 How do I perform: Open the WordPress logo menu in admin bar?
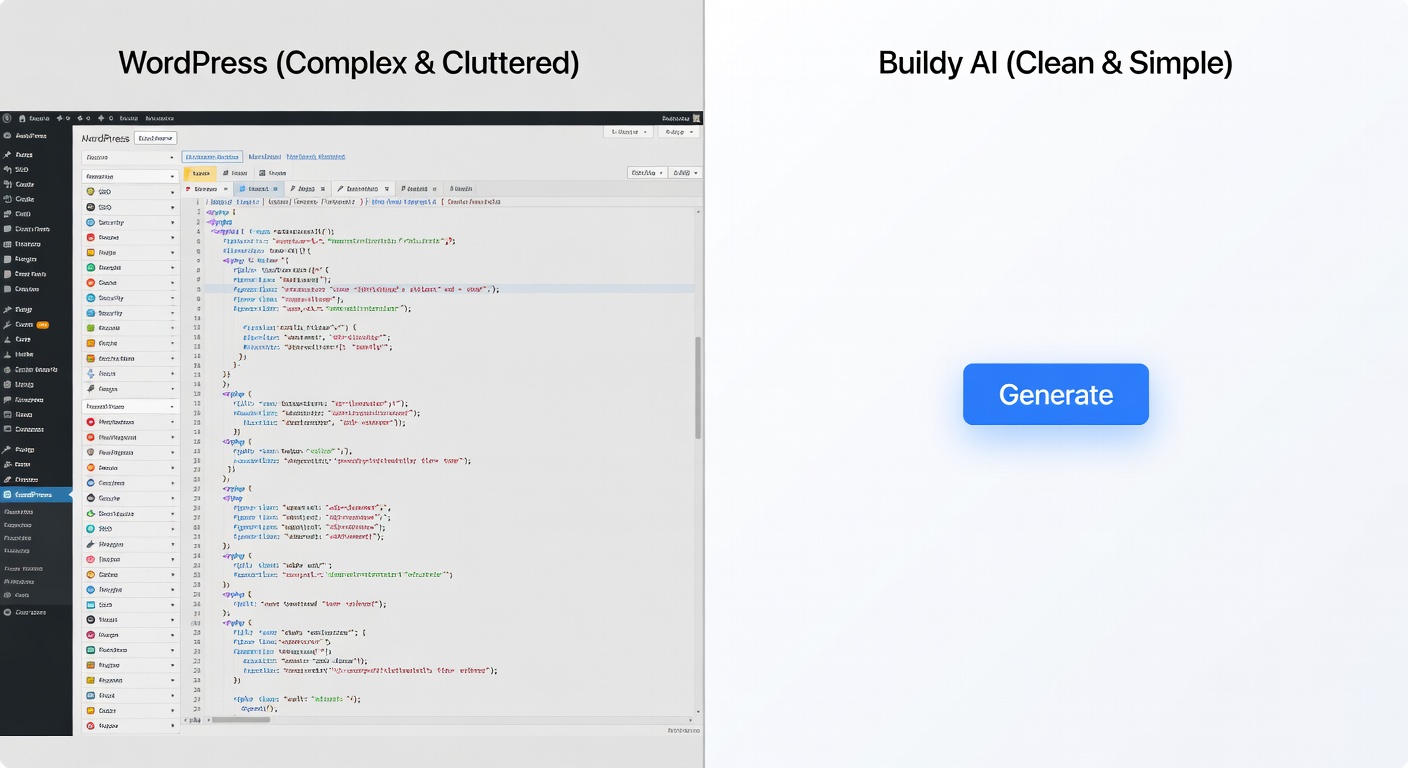(x=7, y=118)
